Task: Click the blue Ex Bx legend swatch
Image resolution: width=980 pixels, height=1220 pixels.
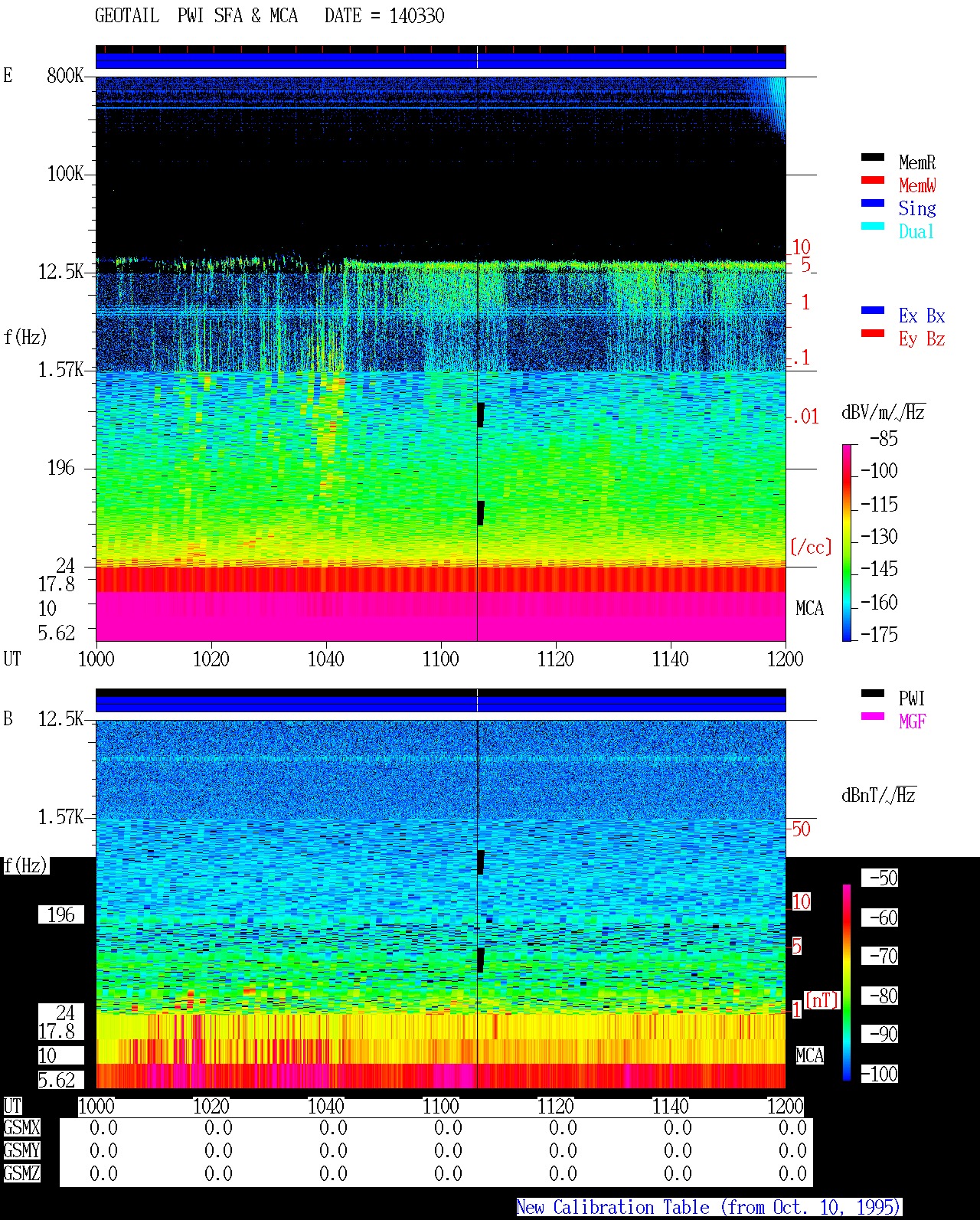Action: [x=872, y=310]
